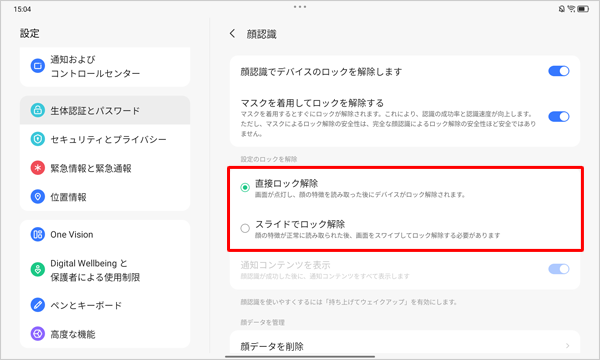Open One Vision settings
Screen dimensions: 600x360
[105, 234]
